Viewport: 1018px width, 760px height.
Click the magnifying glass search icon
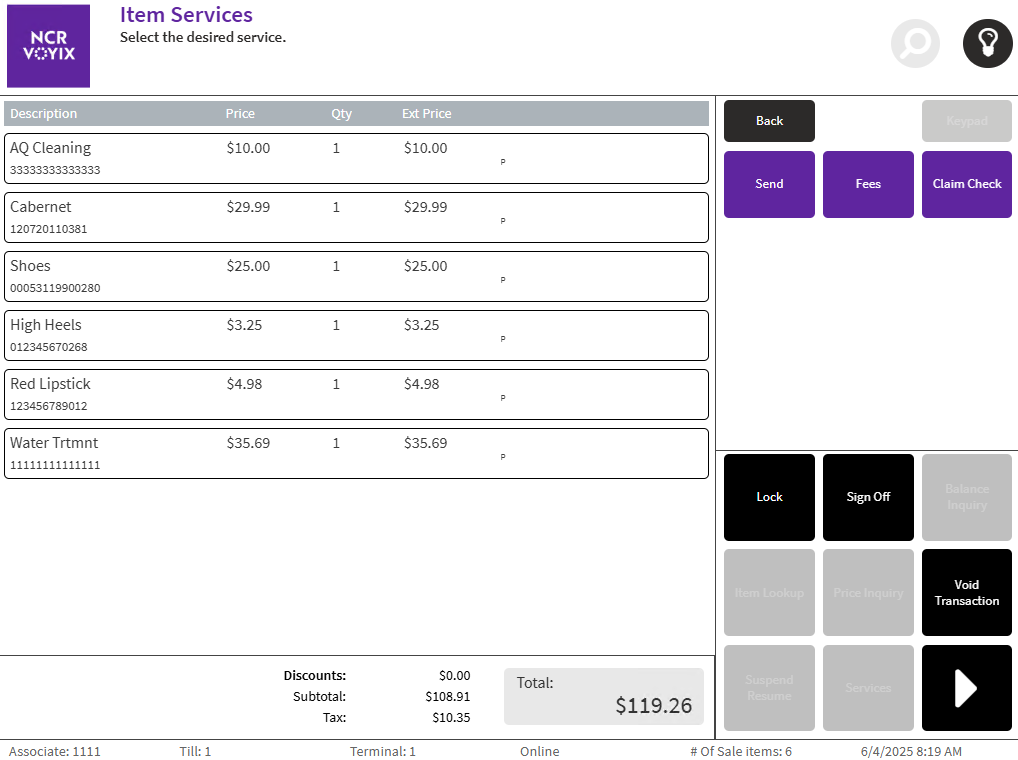[x=915, y=44]
